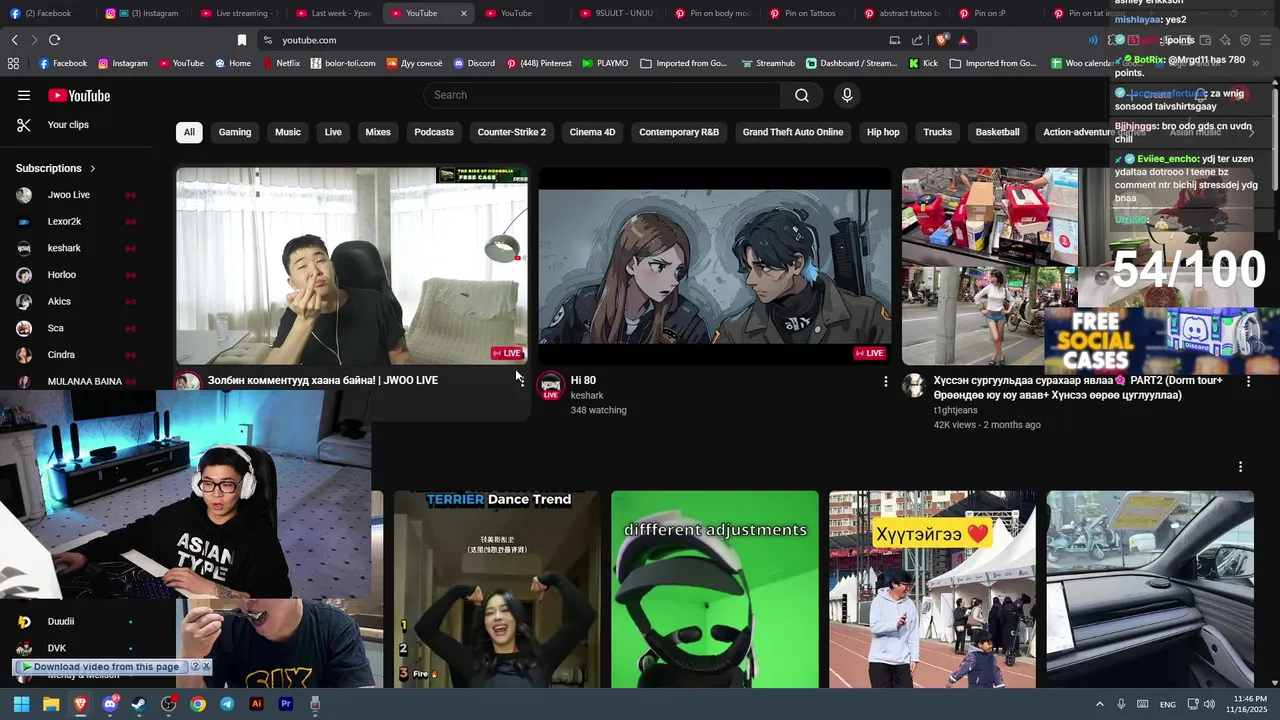Open the taskbar volume control
1280x720 pixels.
(1209, 704)
